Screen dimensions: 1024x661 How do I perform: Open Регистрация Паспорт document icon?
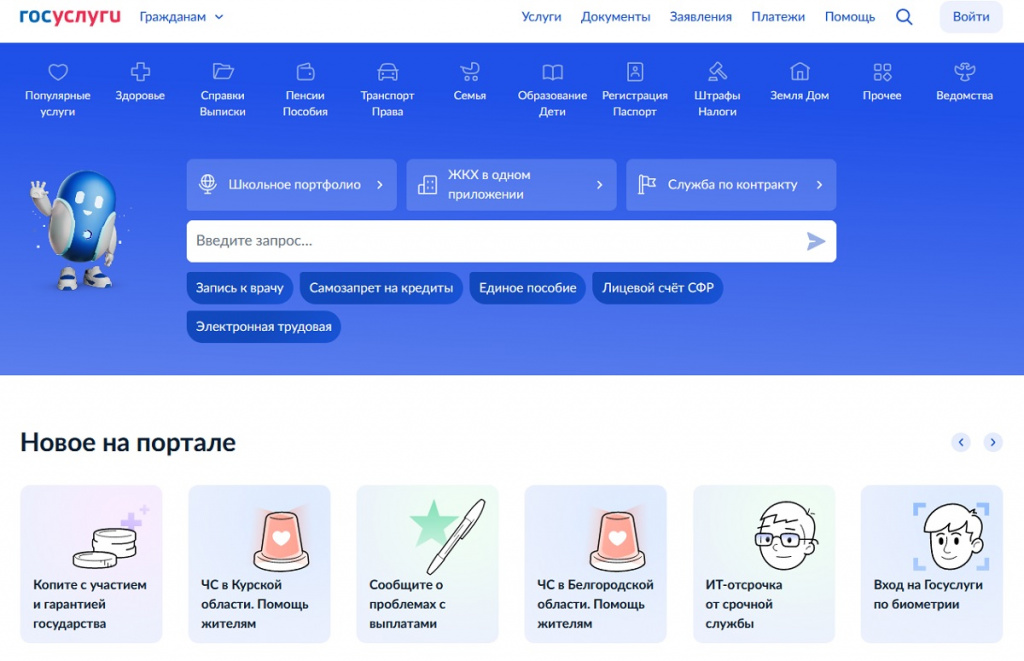click(635, 71)
